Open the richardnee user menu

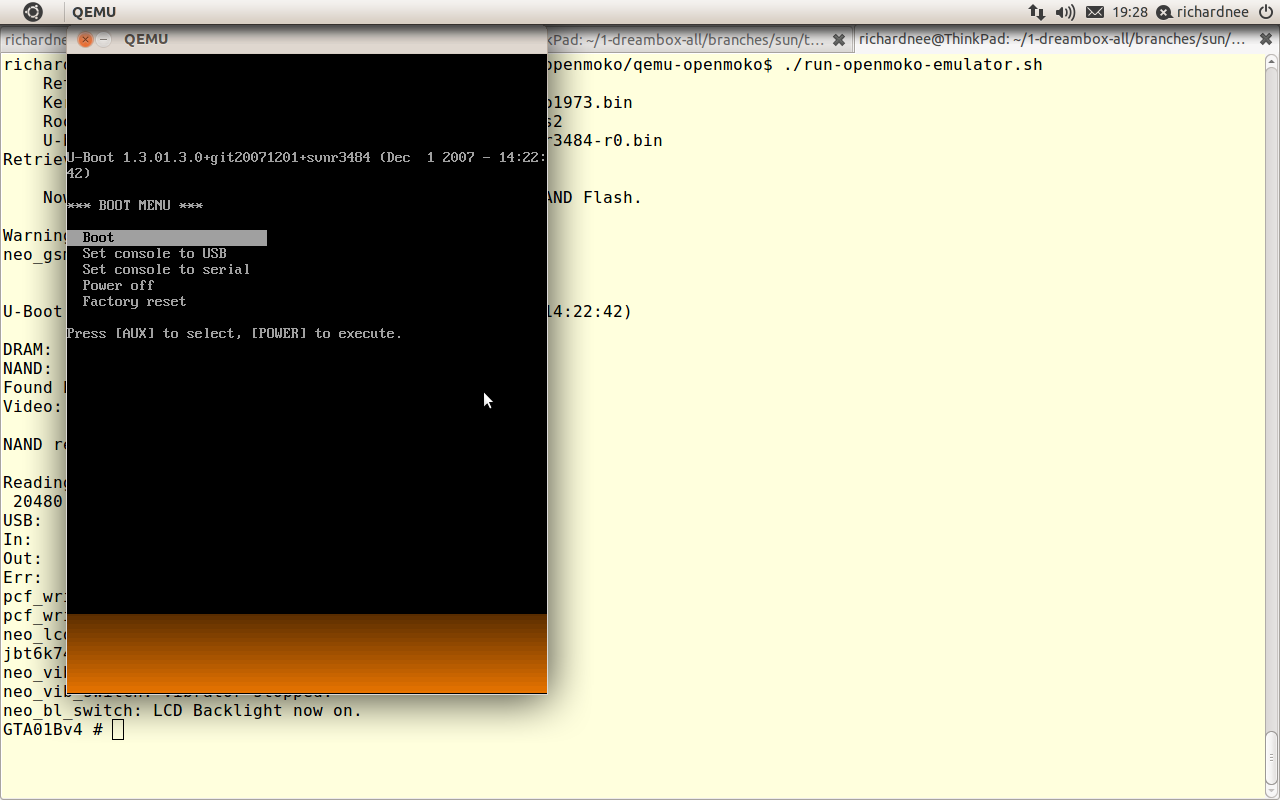pyautogui.click(x=1203, y=12)
